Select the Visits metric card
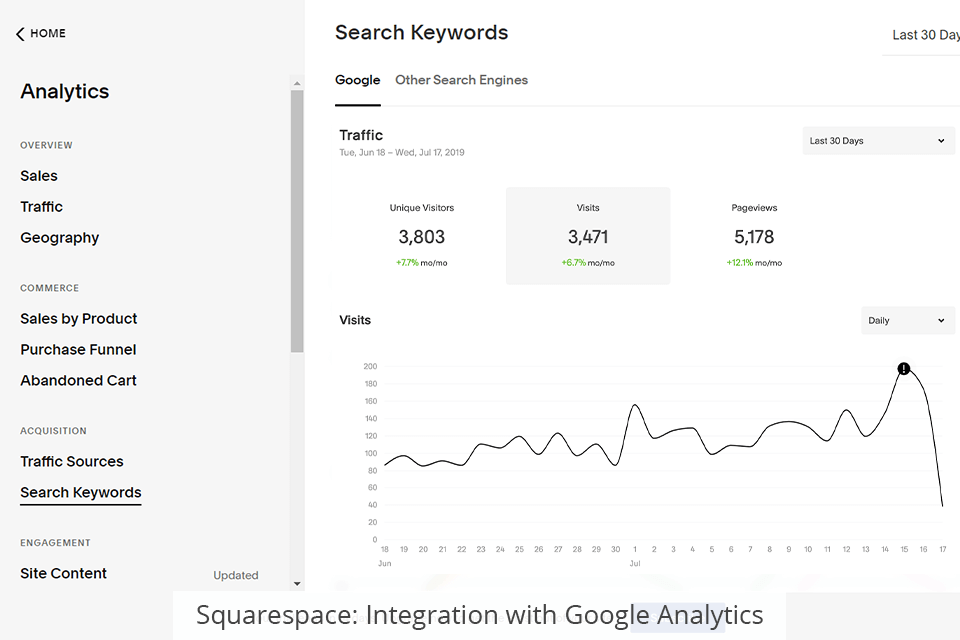This screenshot has height=640, width=960. (588, 236)
